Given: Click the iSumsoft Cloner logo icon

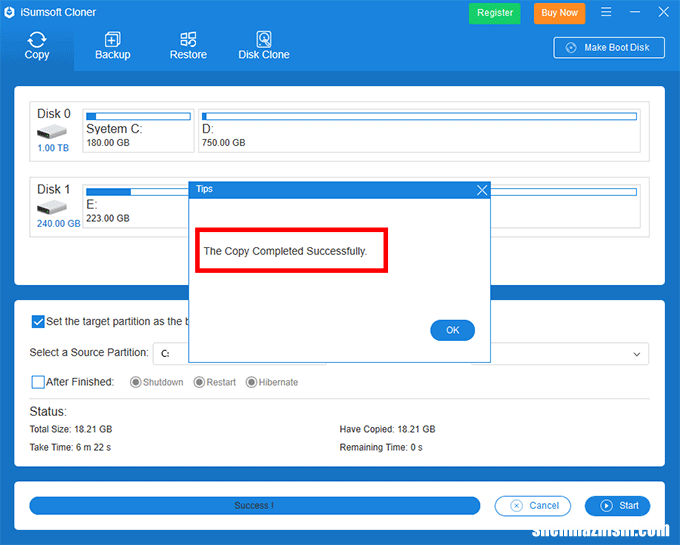Looking at the screenshot, I should 9,13.
